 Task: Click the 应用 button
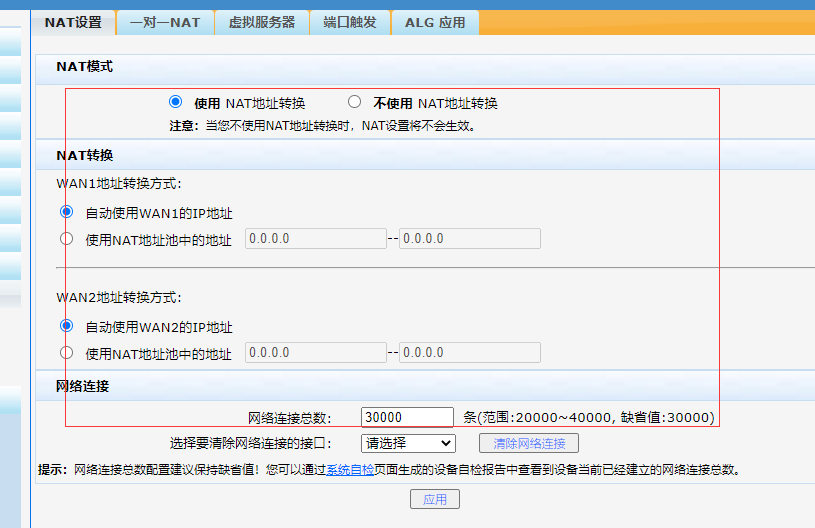[435, 499]
